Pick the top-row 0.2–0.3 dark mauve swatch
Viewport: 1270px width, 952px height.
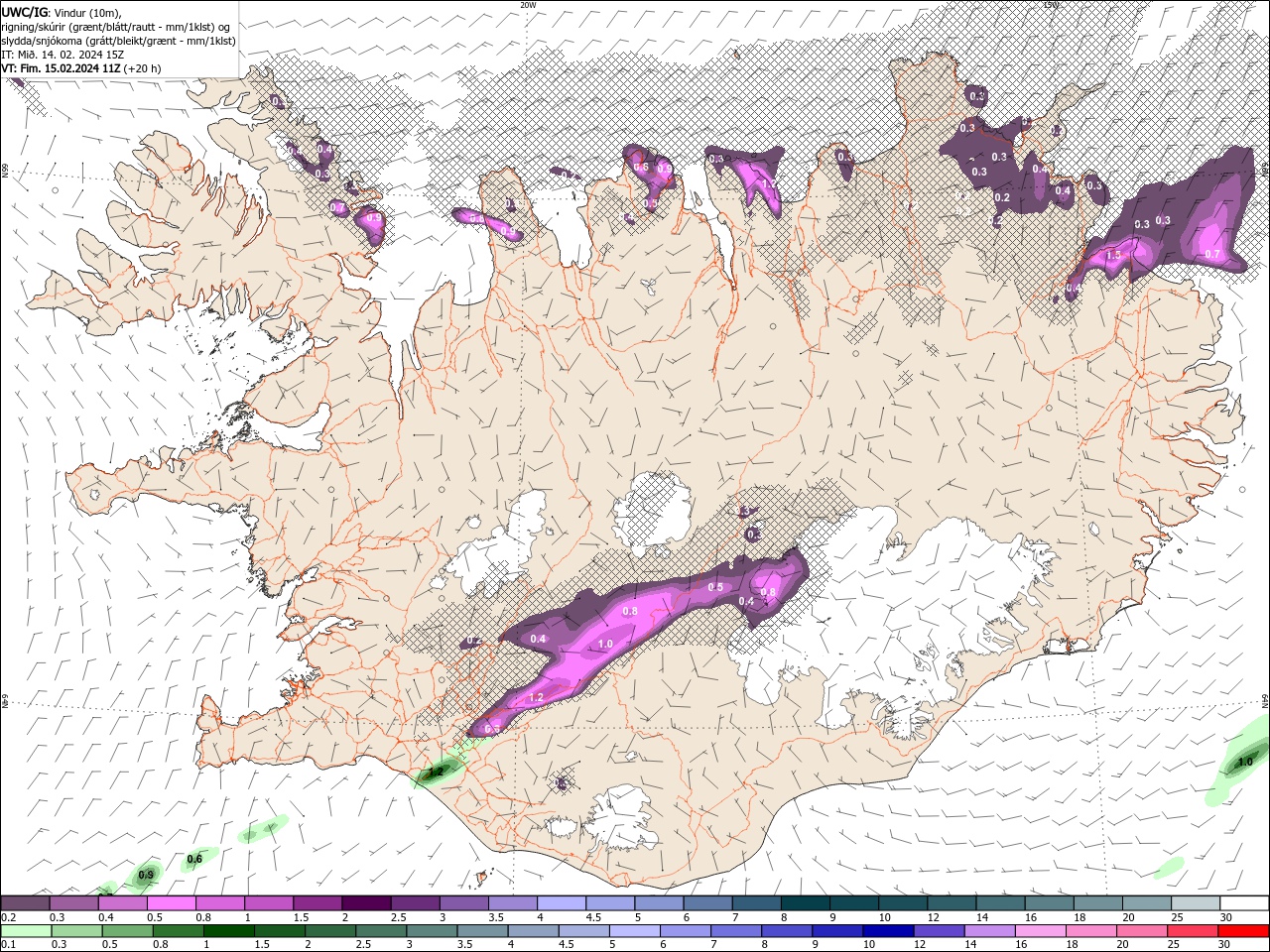point(26,903)
